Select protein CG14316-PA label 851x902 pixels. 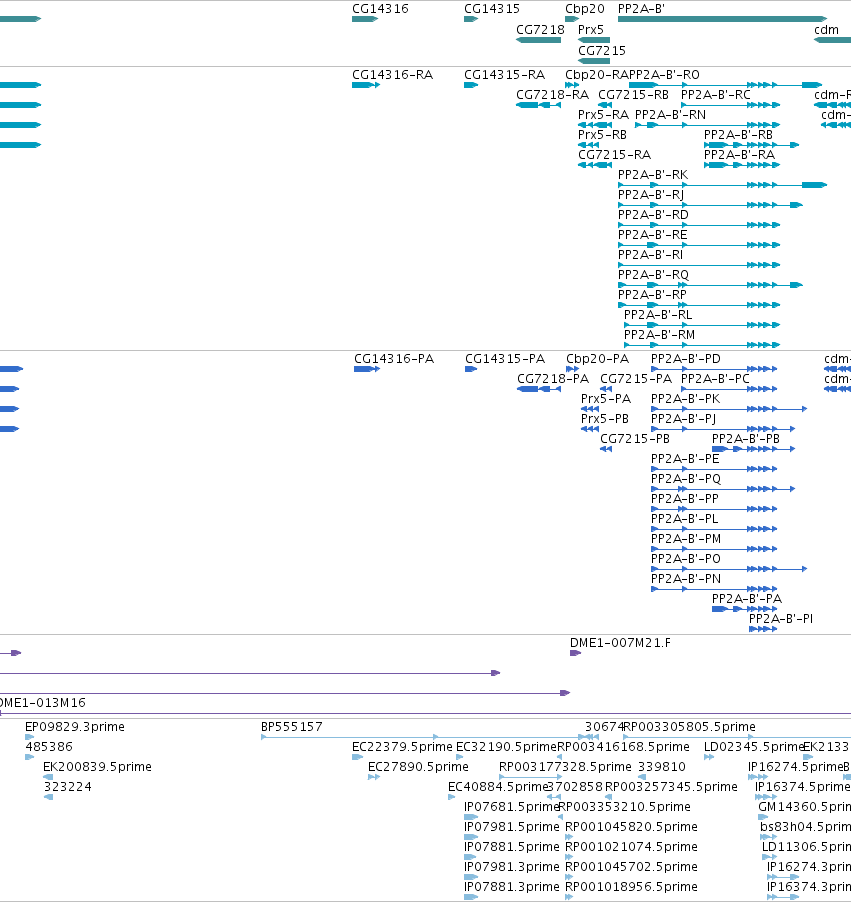point(394,359)
